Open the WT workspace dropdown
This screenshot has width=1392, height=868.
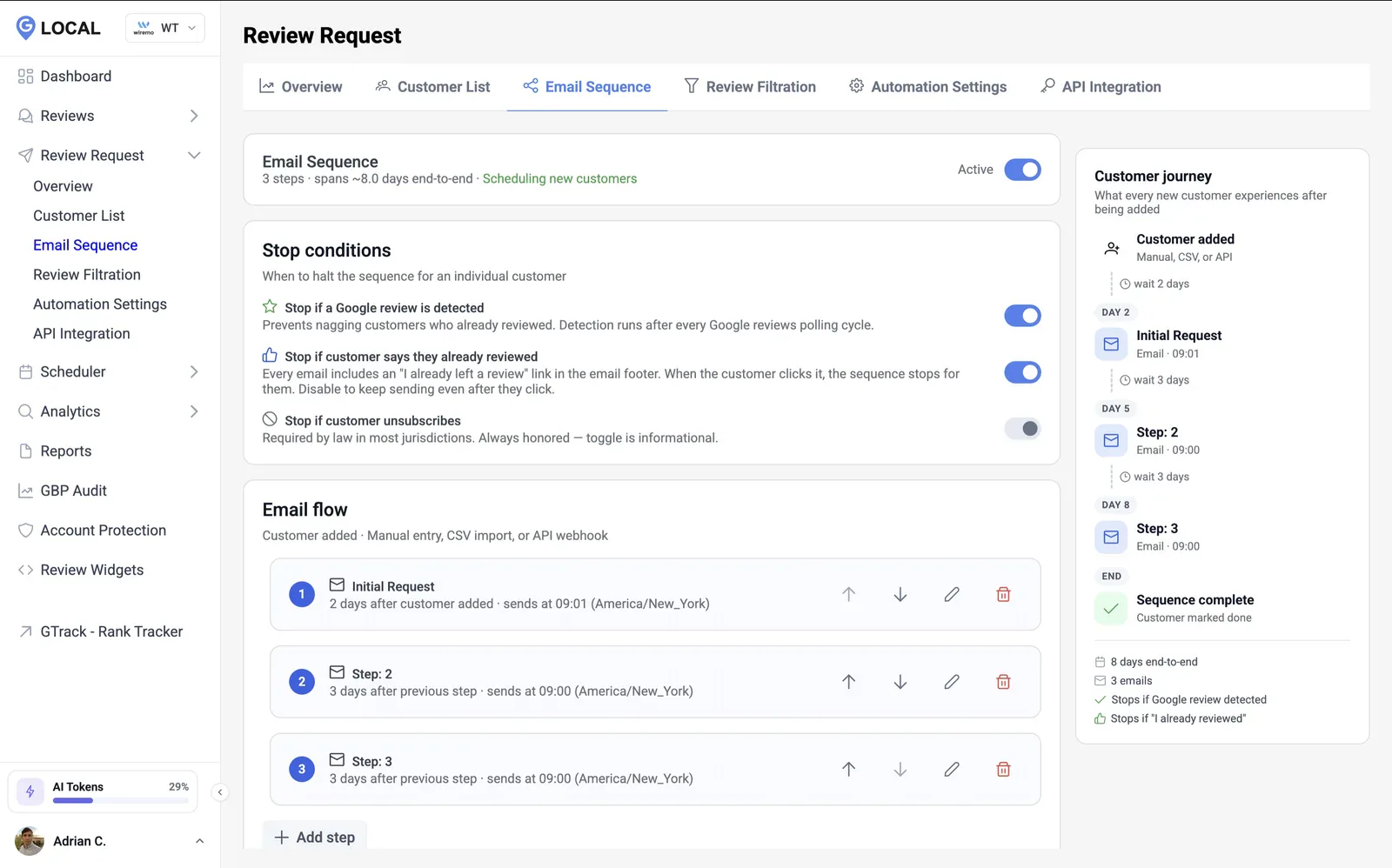tap(165, 28)
